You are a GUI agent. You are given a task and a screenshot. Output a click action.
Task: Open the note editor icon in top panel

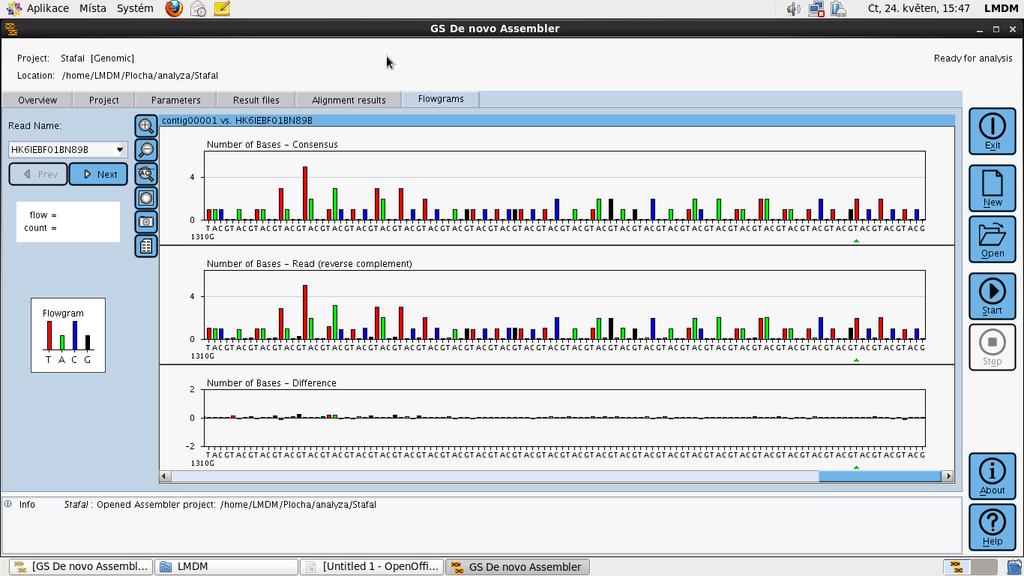[222, 8]
